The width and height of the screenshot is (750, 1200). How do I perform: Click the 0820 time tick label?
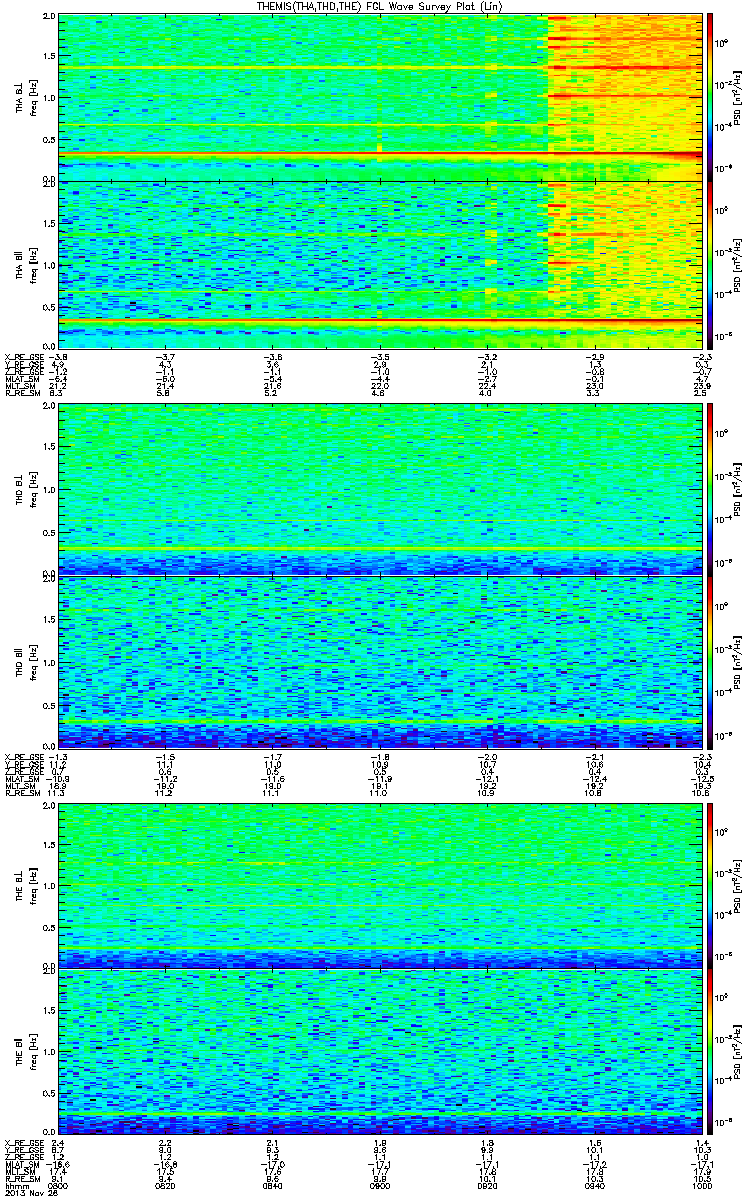[x=166, y=1184]
